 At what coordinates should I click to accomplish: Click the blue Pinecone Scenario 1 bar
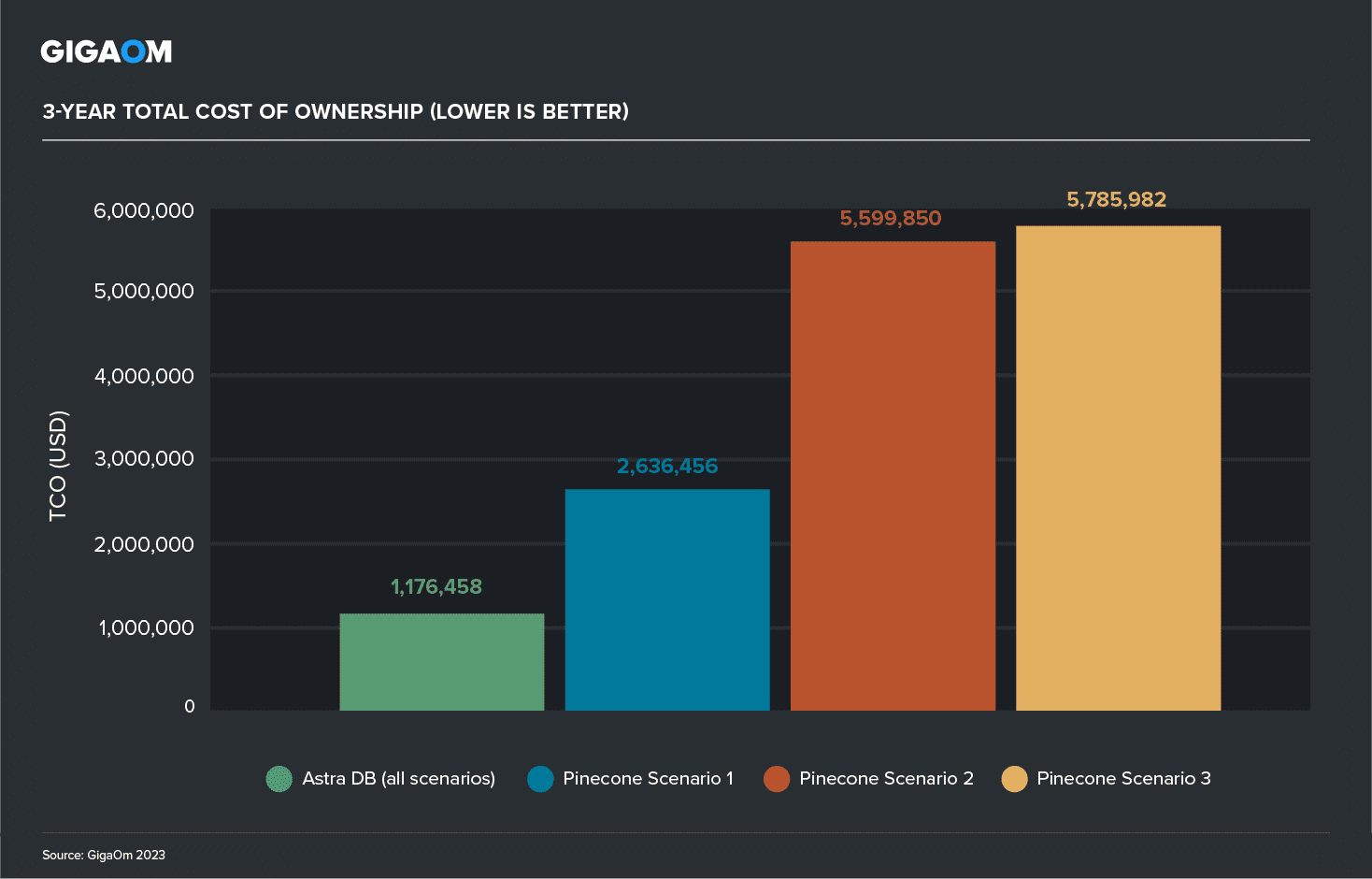667,599
